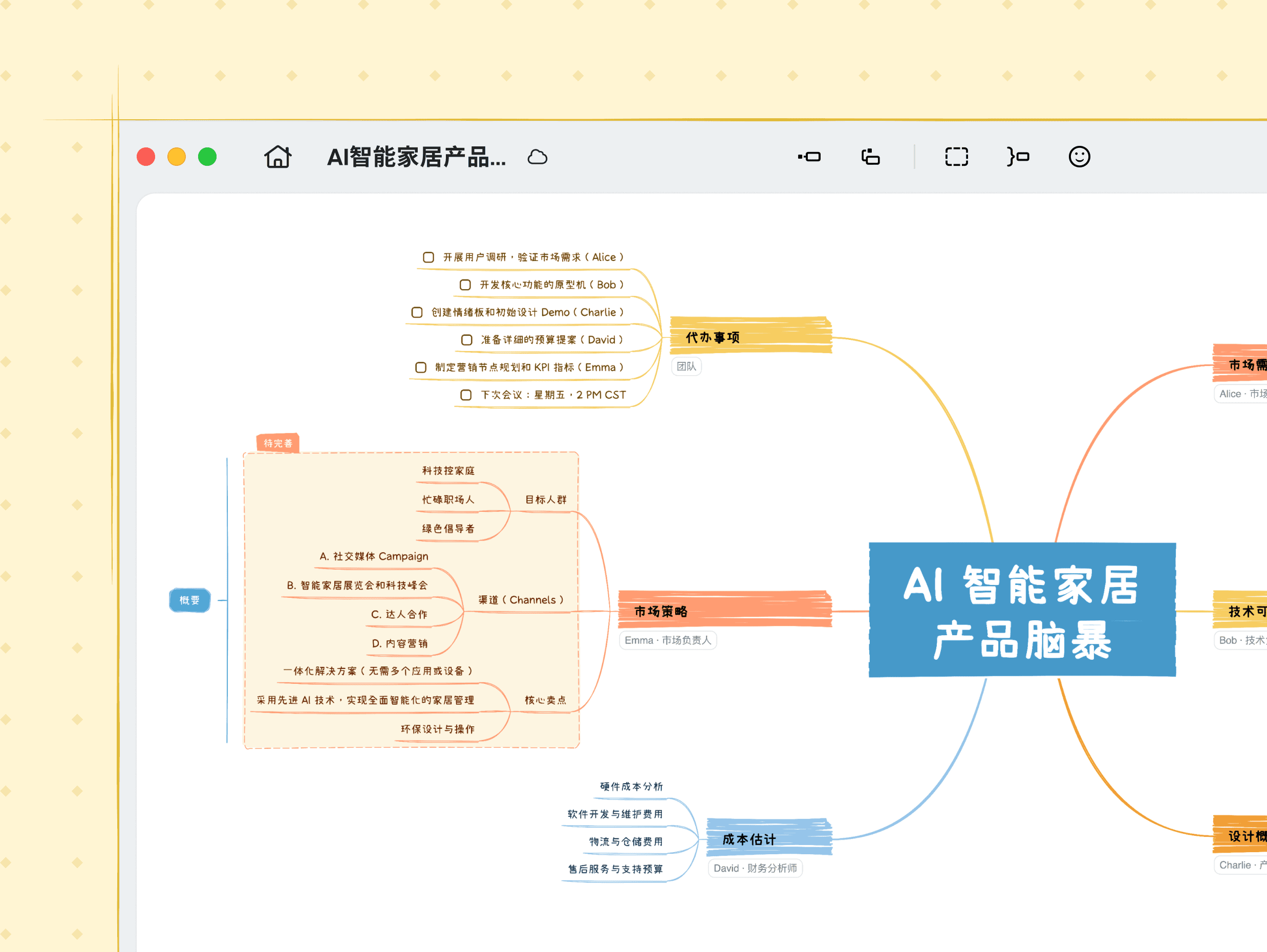Select the insert topic toolbar icon
Viewport: 1267px width, 952px height.
(x=809, y=157)
